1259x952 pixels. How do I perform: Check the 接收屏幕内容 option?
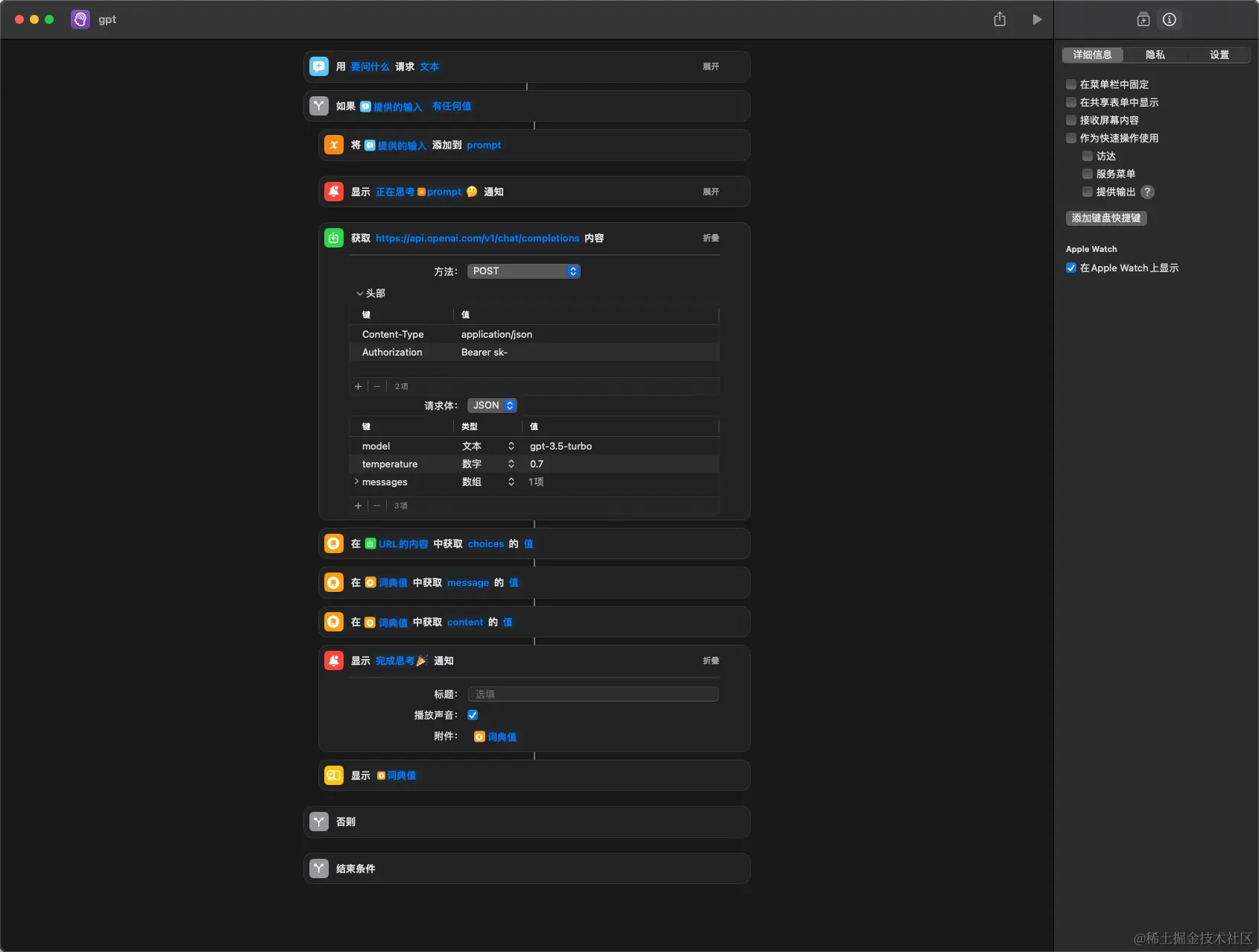(1071, 120)
